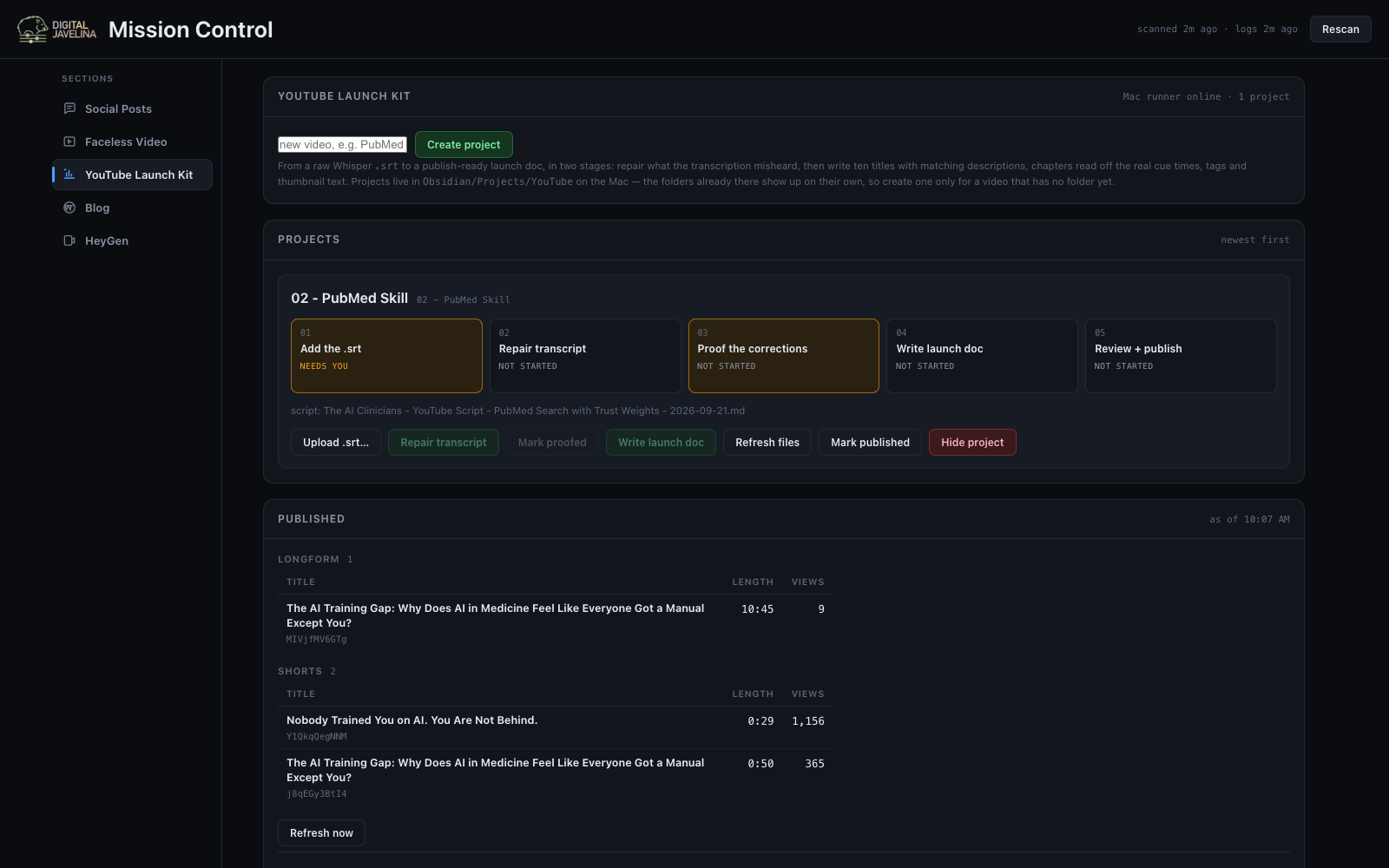
Task: Click the Blog WordPress icon
Action: pyautogui.click(x=69, y=207)
